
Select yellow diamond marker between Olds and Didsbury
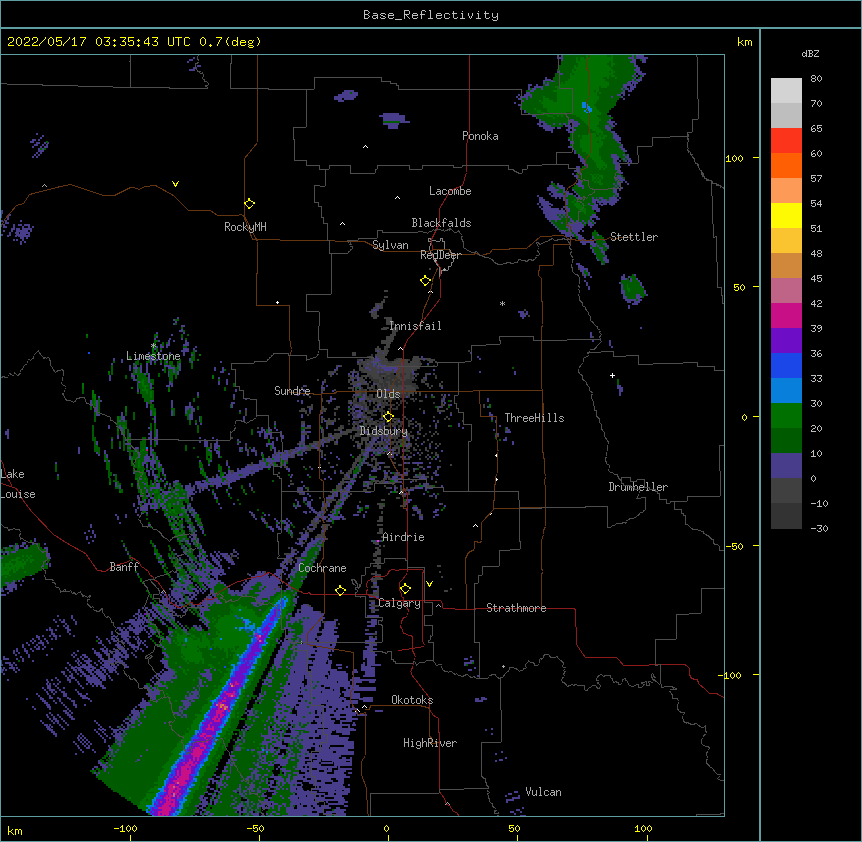388,416
